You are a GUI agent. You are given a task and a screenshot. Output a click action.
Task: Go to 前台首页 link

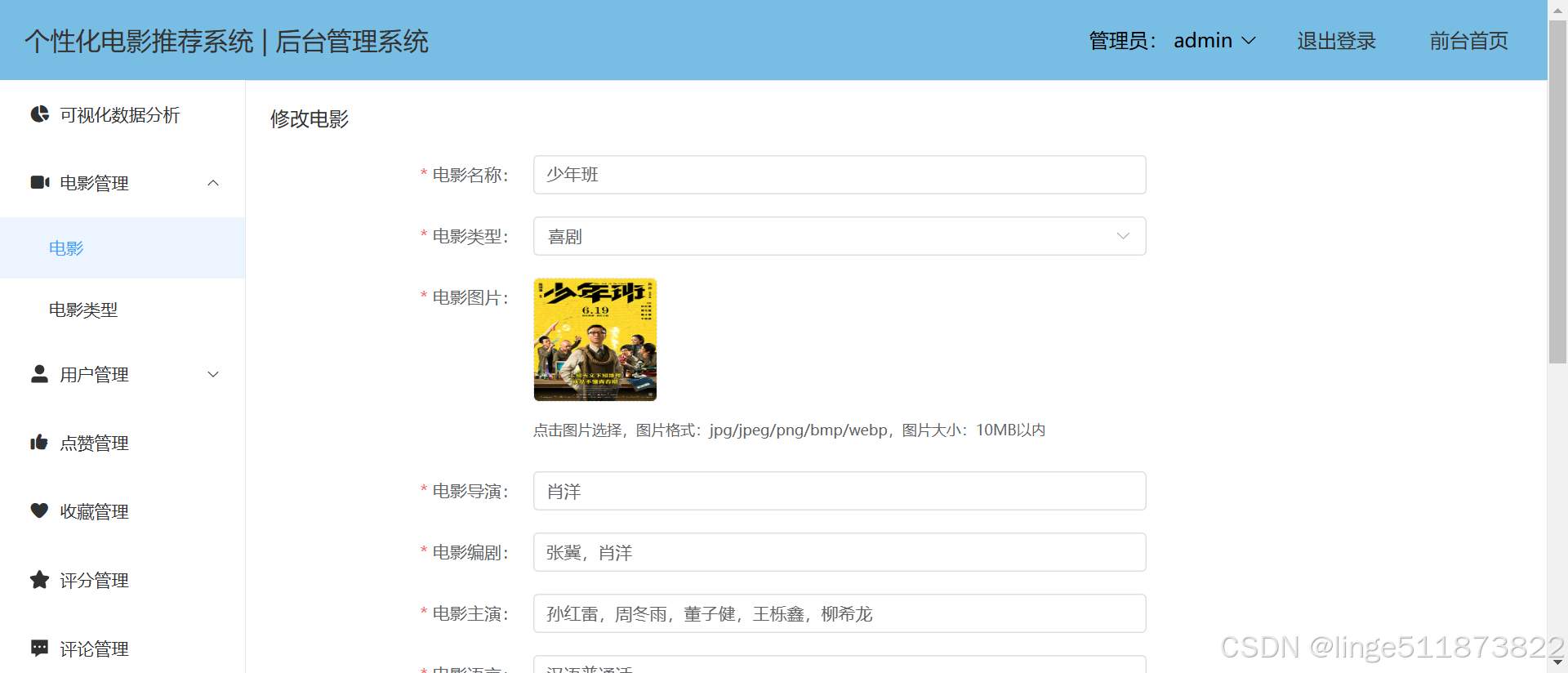click(x=1468, y=41)
